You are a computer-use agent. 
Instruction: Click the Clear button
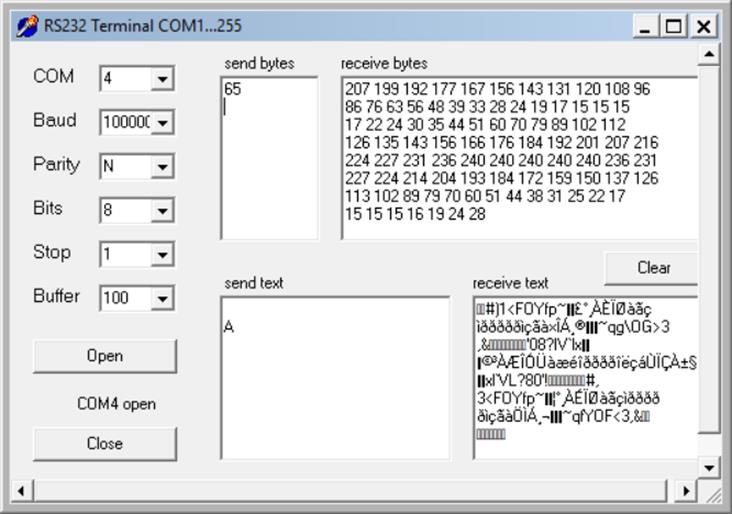pos(653,268)
